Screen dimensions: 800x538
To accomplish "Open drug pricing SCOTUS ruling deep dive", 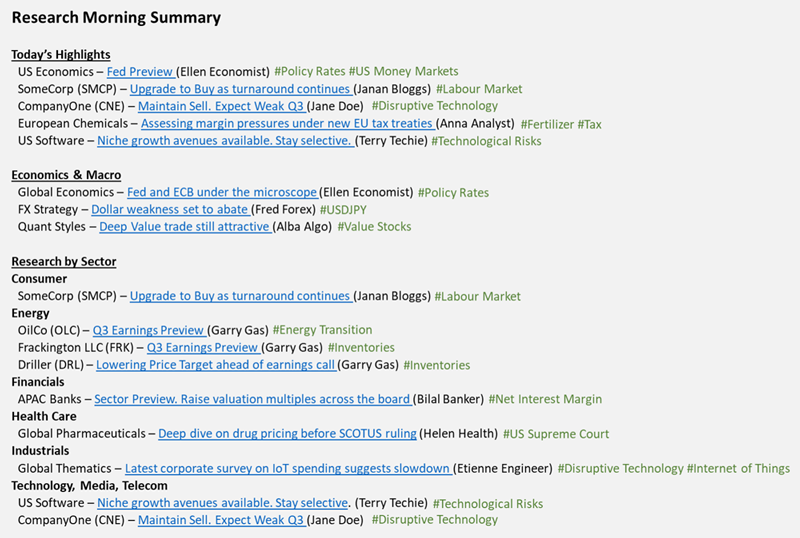I will point(287,434).
